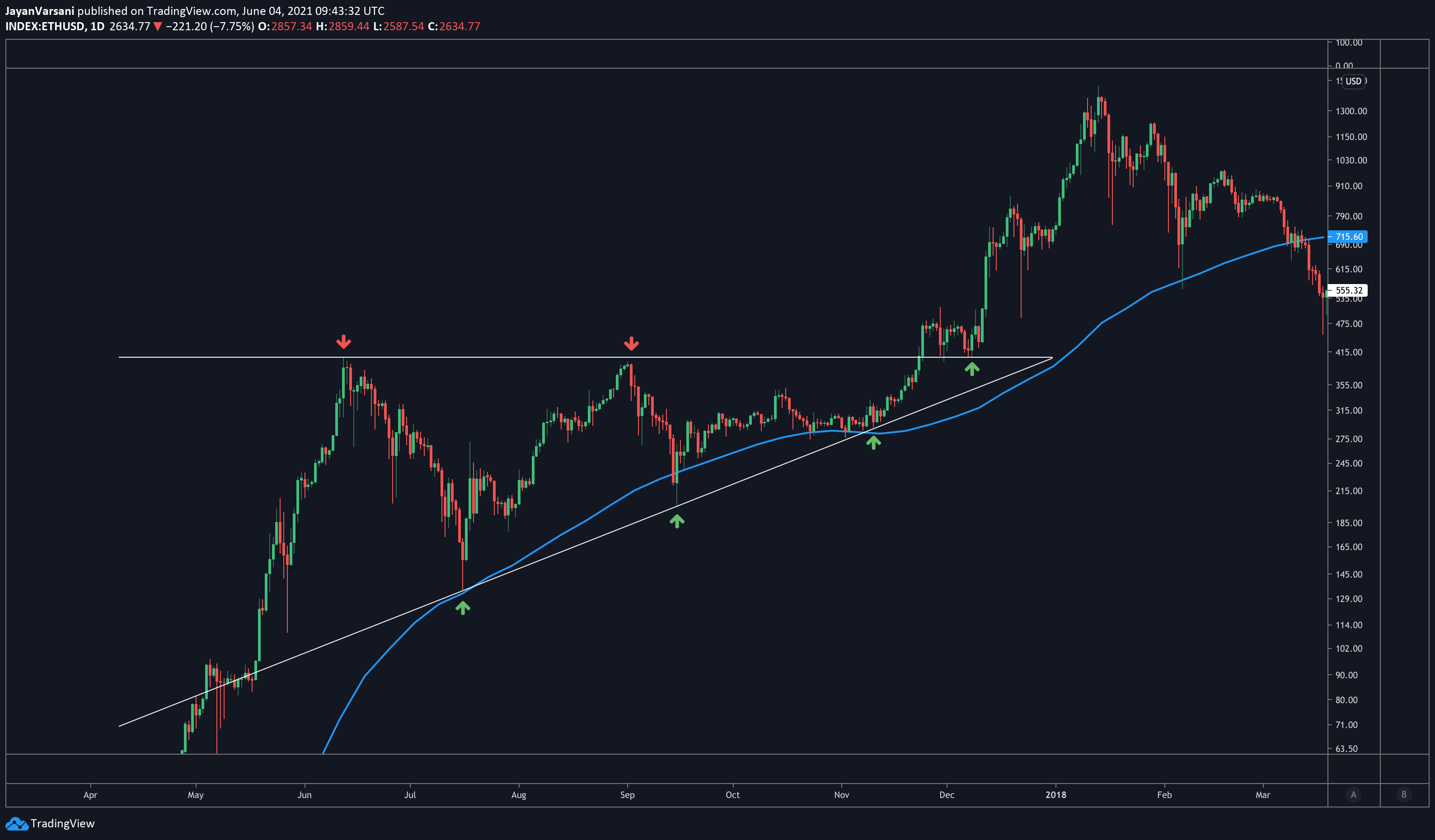Image resolution: width=1435 pixels, height=840 pixels.
Task: Click the 910.00 price axis label
Action: 1349,186
